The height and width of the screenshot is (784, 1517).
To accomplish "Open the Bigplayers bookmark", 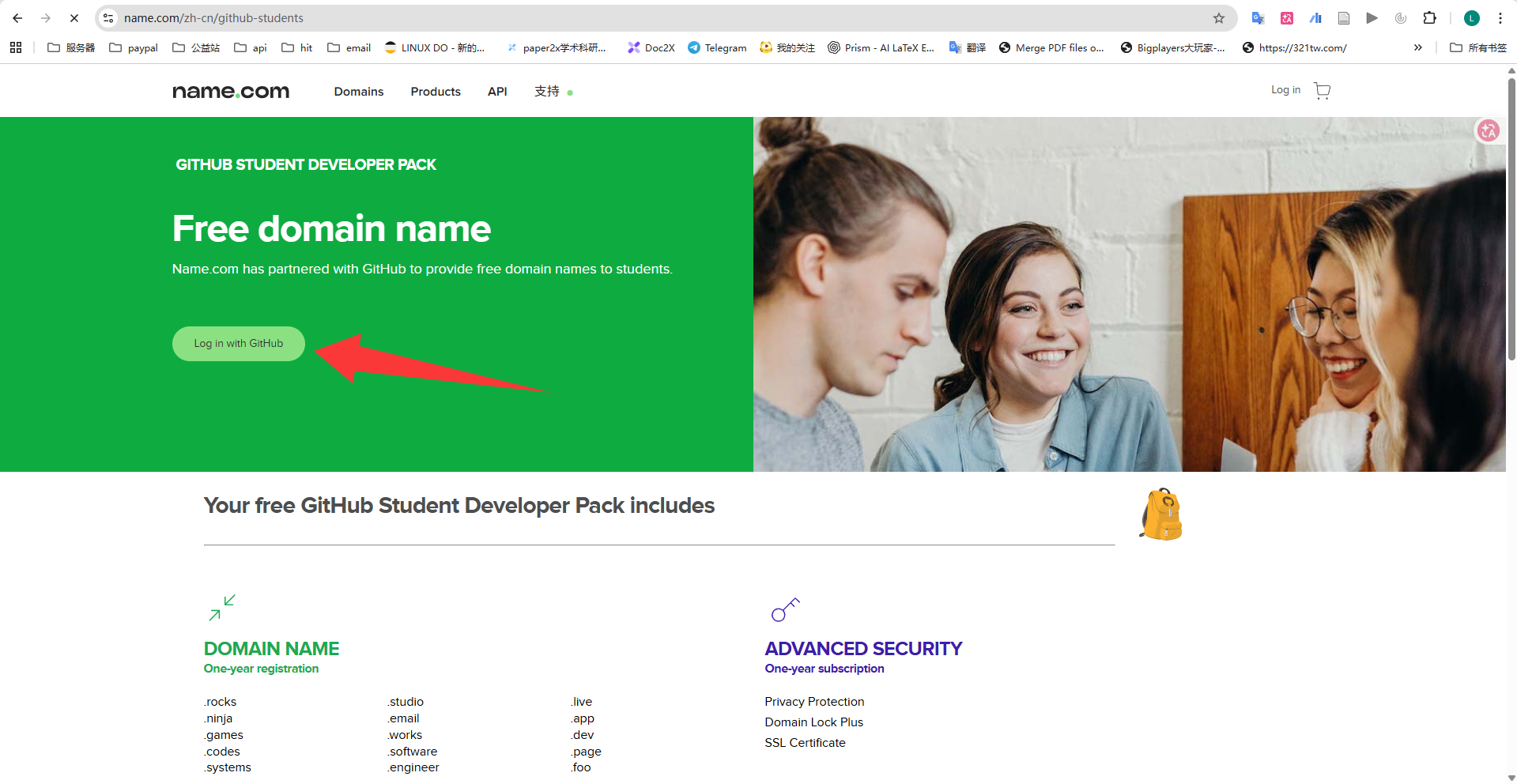I will [1173, 47].
